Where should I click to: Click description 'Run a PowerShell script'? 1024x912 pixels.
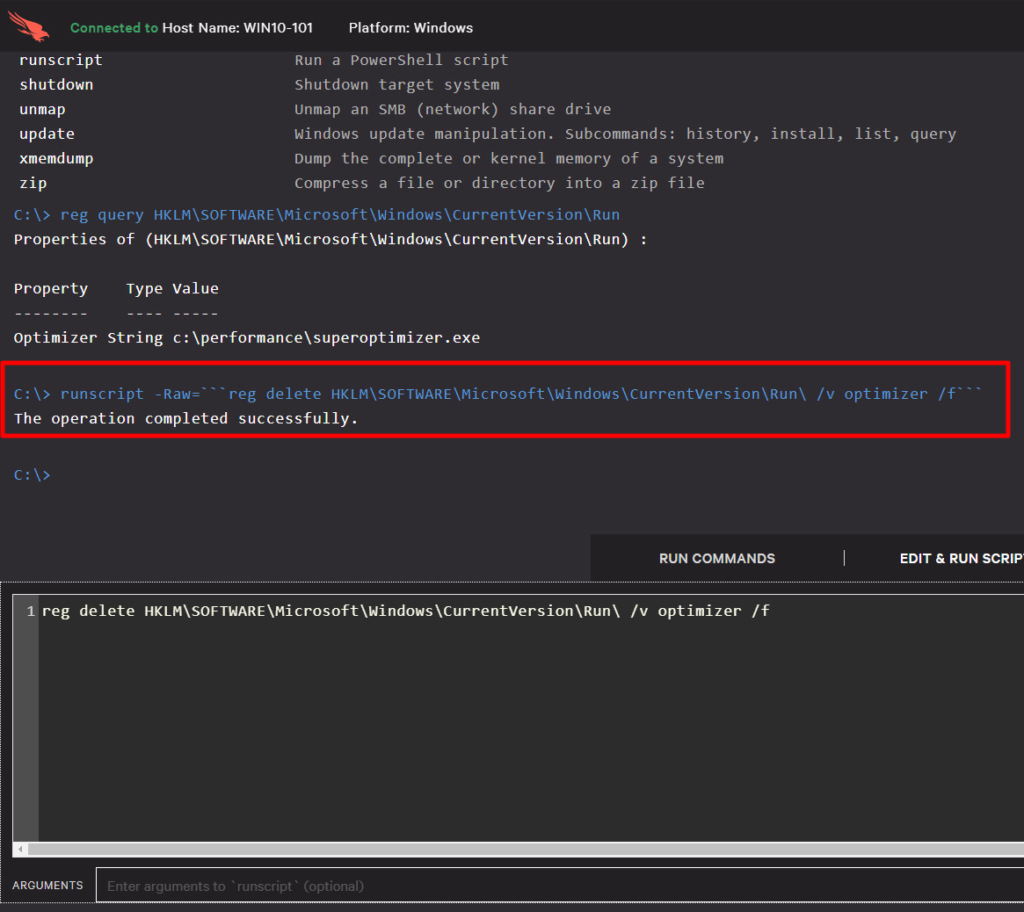tap(401, 60)
